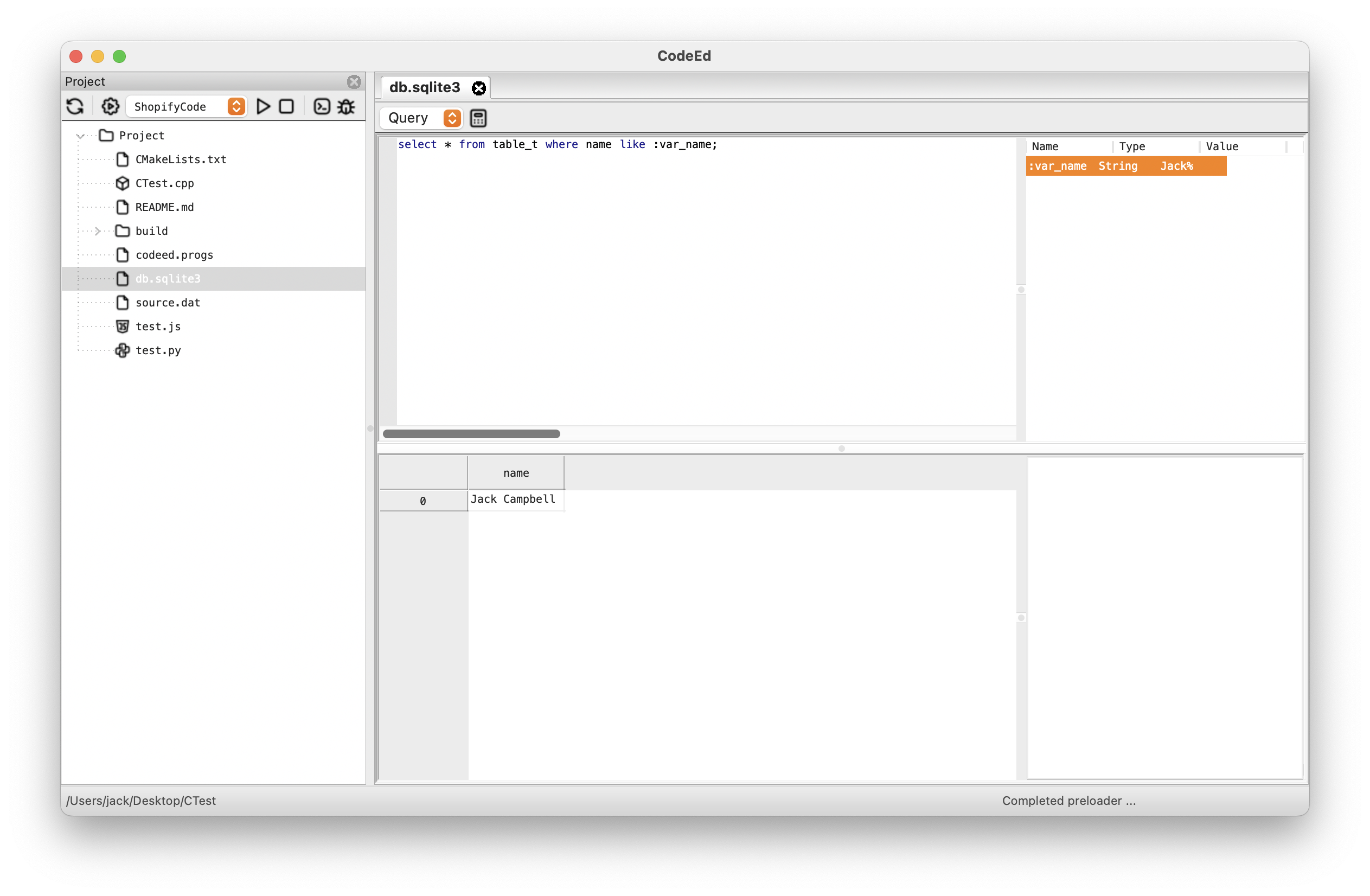Open project settings gear icon
The width and height of the screenshot is (1370, 896).
[110, 106]
